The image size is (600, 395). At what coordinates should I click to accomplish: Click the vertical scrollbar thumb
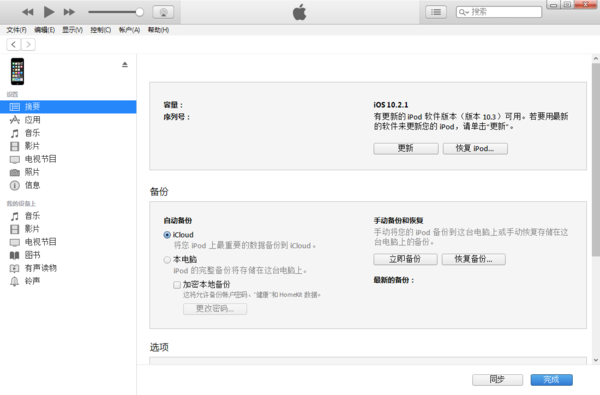pyautogui.click(x=596, y=160)
